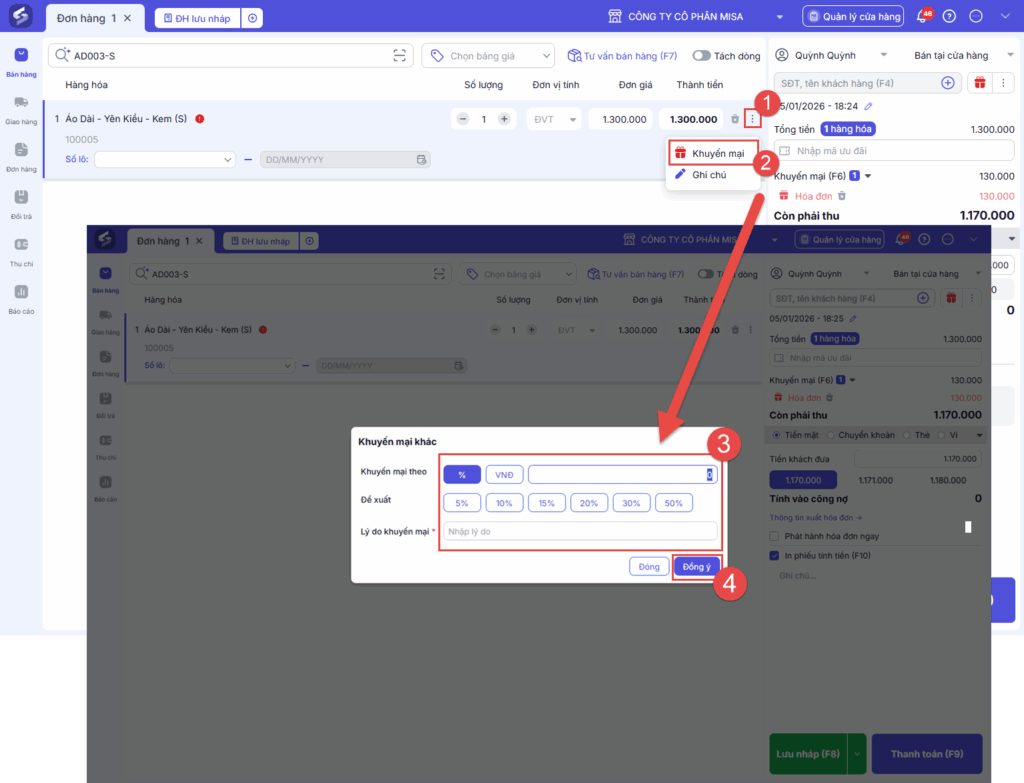Open Bán tại cửa hàng dropdown
The width and height of the screenshot is (1024, 783).
click(x=1010, y=56)
